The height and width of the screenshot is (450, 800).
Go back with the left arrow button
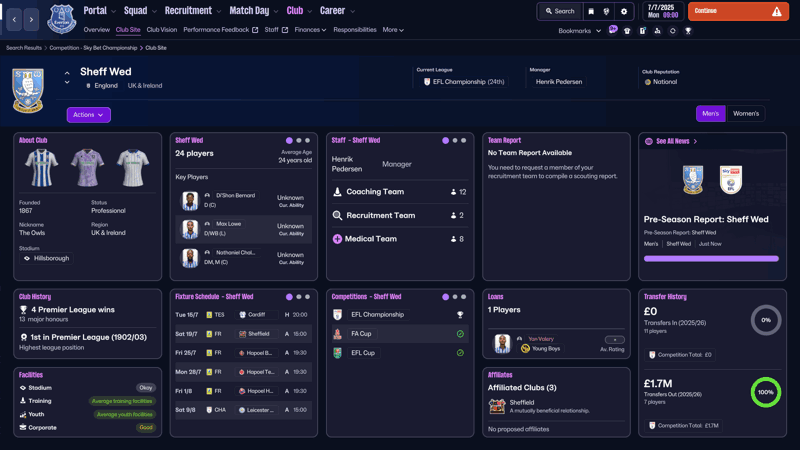[x=14, y=19]
